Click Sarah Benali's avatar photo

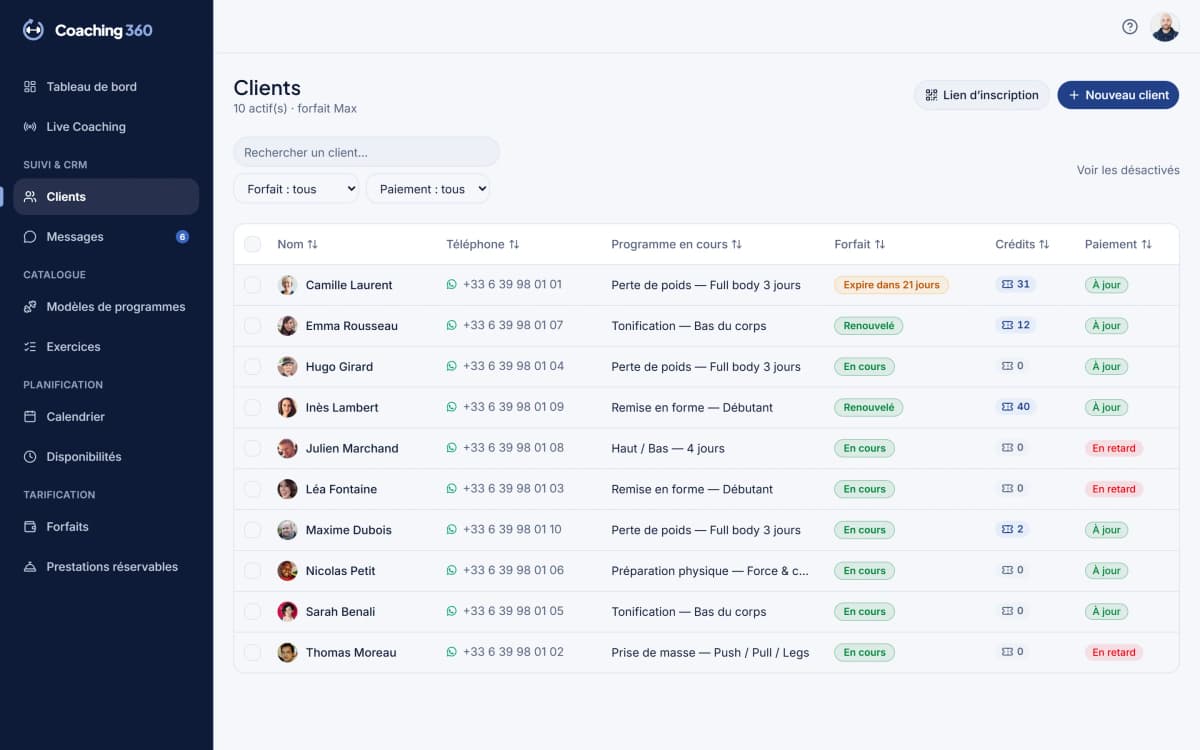(287, 611)
